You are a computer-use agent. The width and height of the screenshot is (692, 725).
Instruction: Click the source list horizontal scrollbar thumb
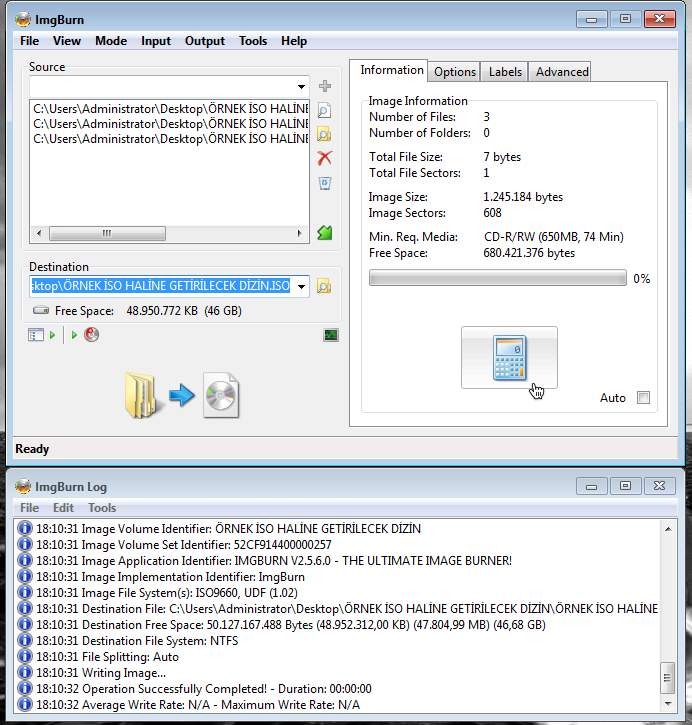point(107,233)
